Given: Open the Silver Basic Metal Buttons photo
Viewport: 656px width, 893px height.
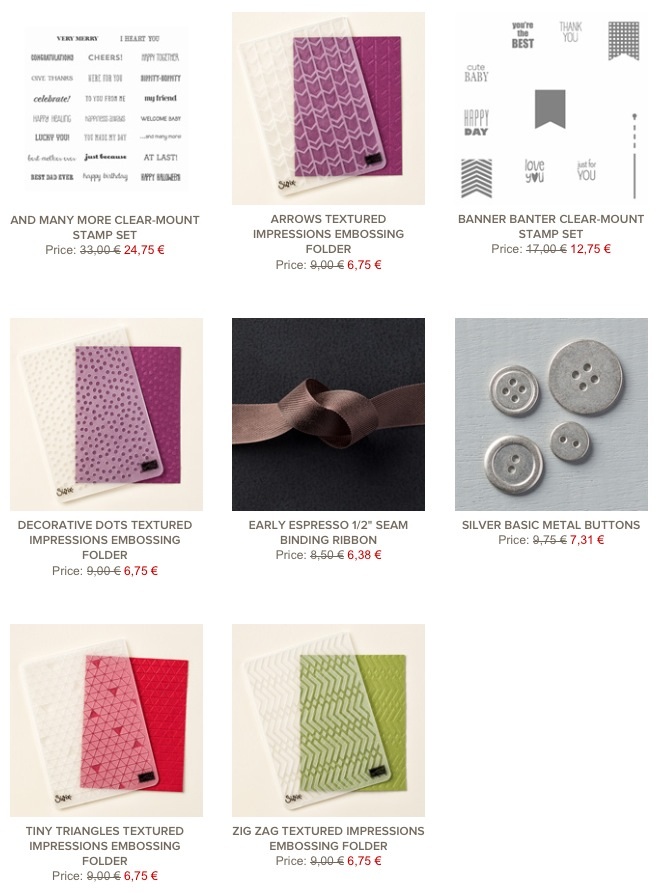Looking at the screenshot, I should tap(551, 414).
